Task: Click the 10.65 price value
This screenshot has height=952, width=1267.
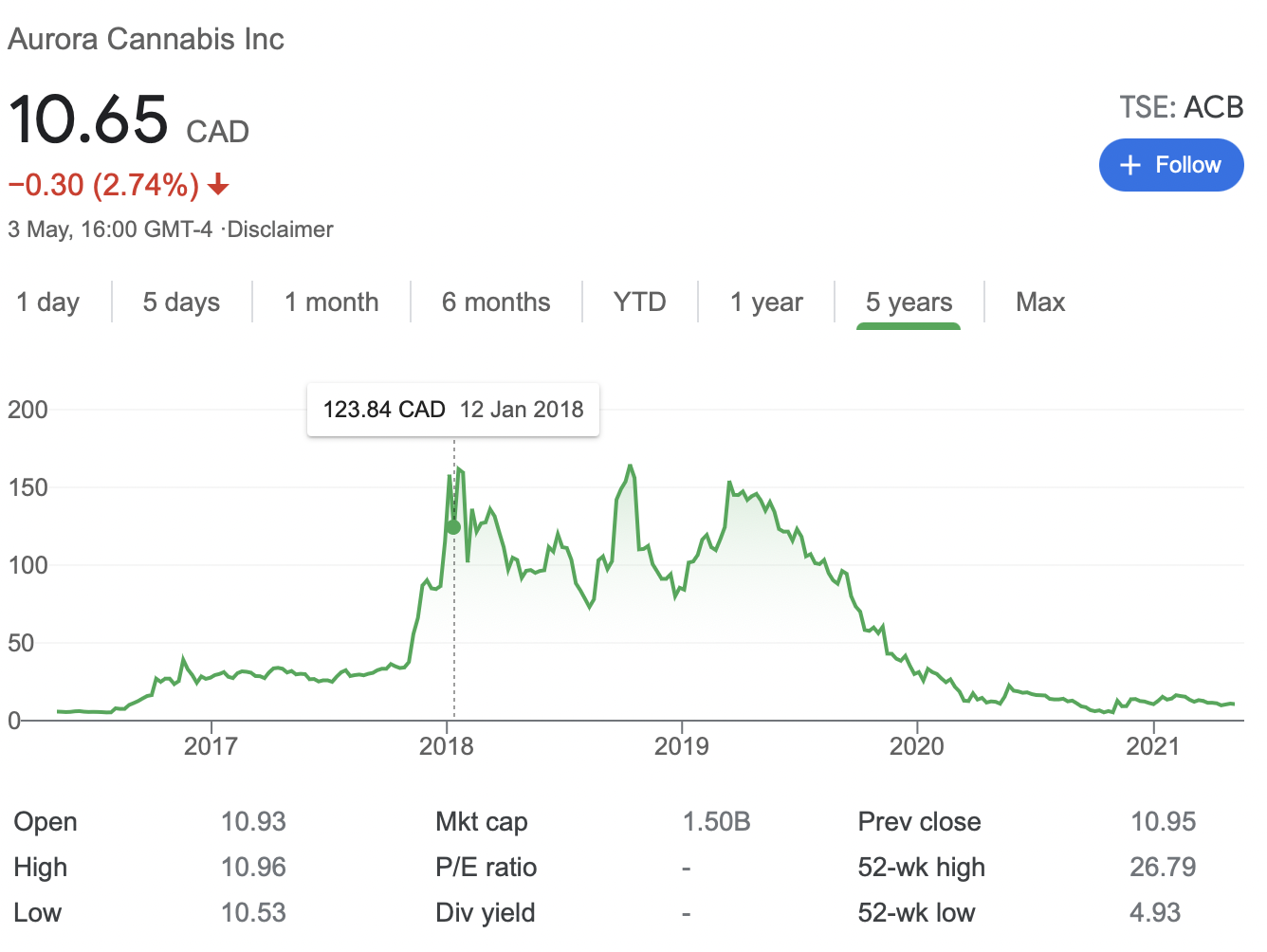Action: click(88, 120)
